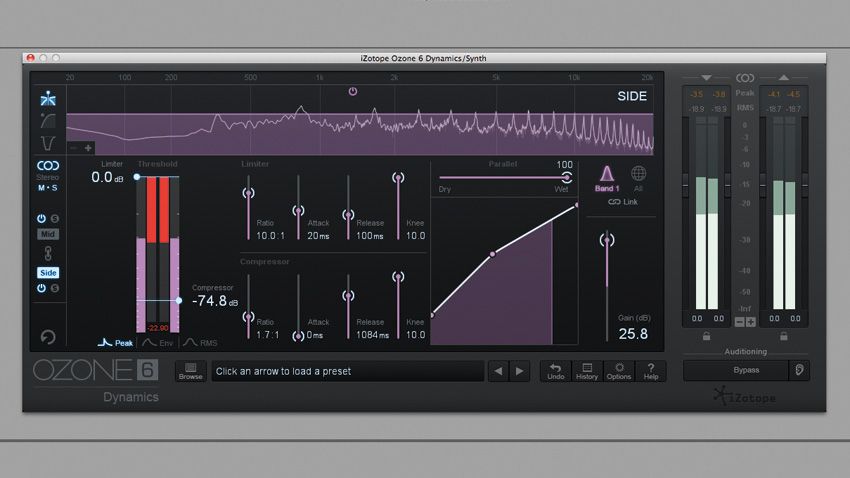Image resolution: width=850 pixels, height=478 pixels.
Task: Solo the Side channel
Action: (x=55, y=288)
